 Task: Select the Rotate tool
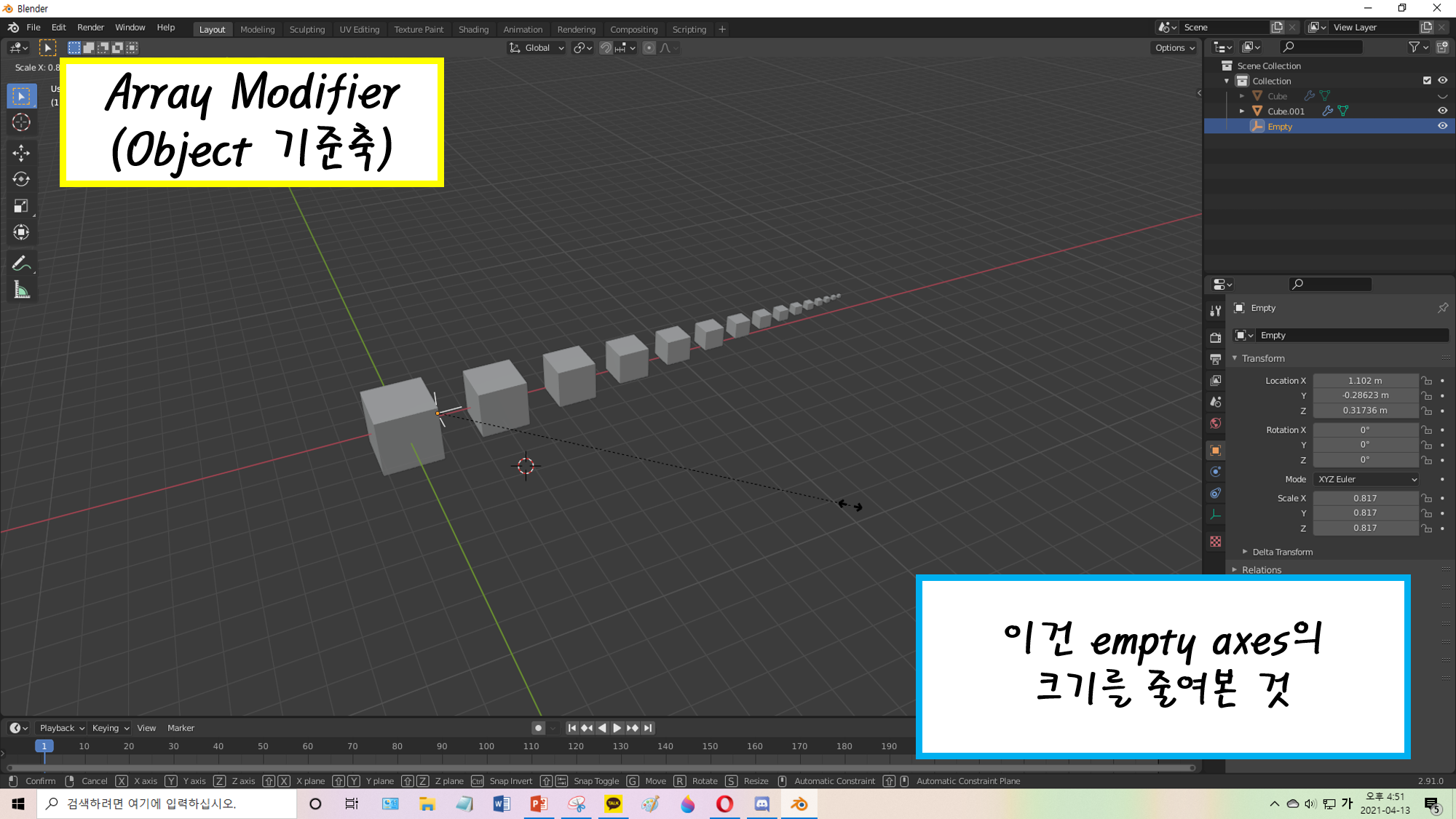click(x=21, y=179)
